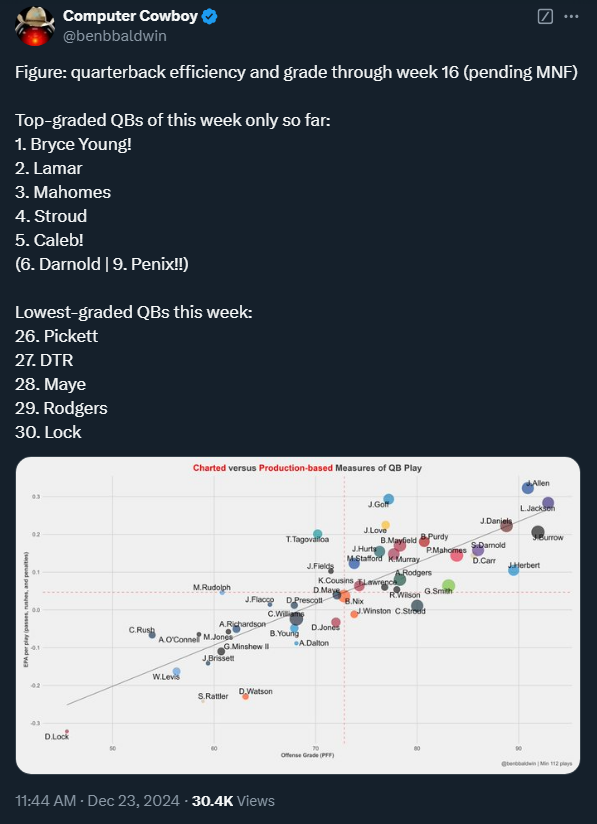Click the blue verified badge icon
Viewport: 597px width, 824px height.
click(210, 17)
